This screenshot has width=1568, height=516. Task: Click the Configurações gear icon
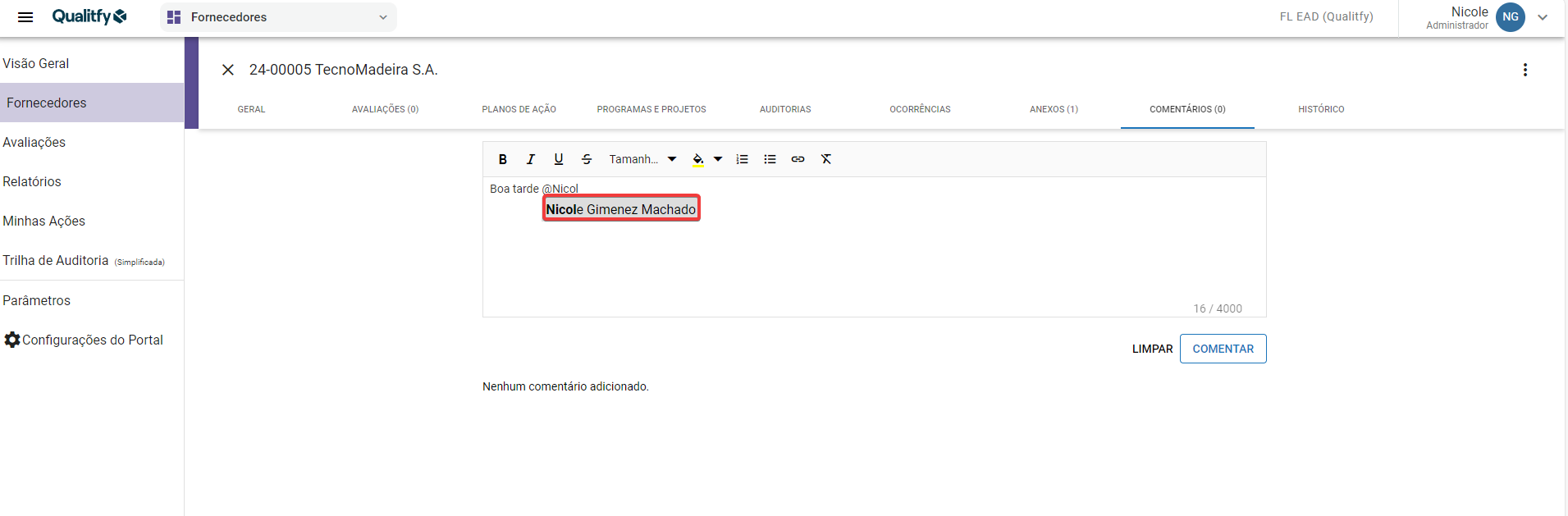pyautogui.click(x=11, y=340)
